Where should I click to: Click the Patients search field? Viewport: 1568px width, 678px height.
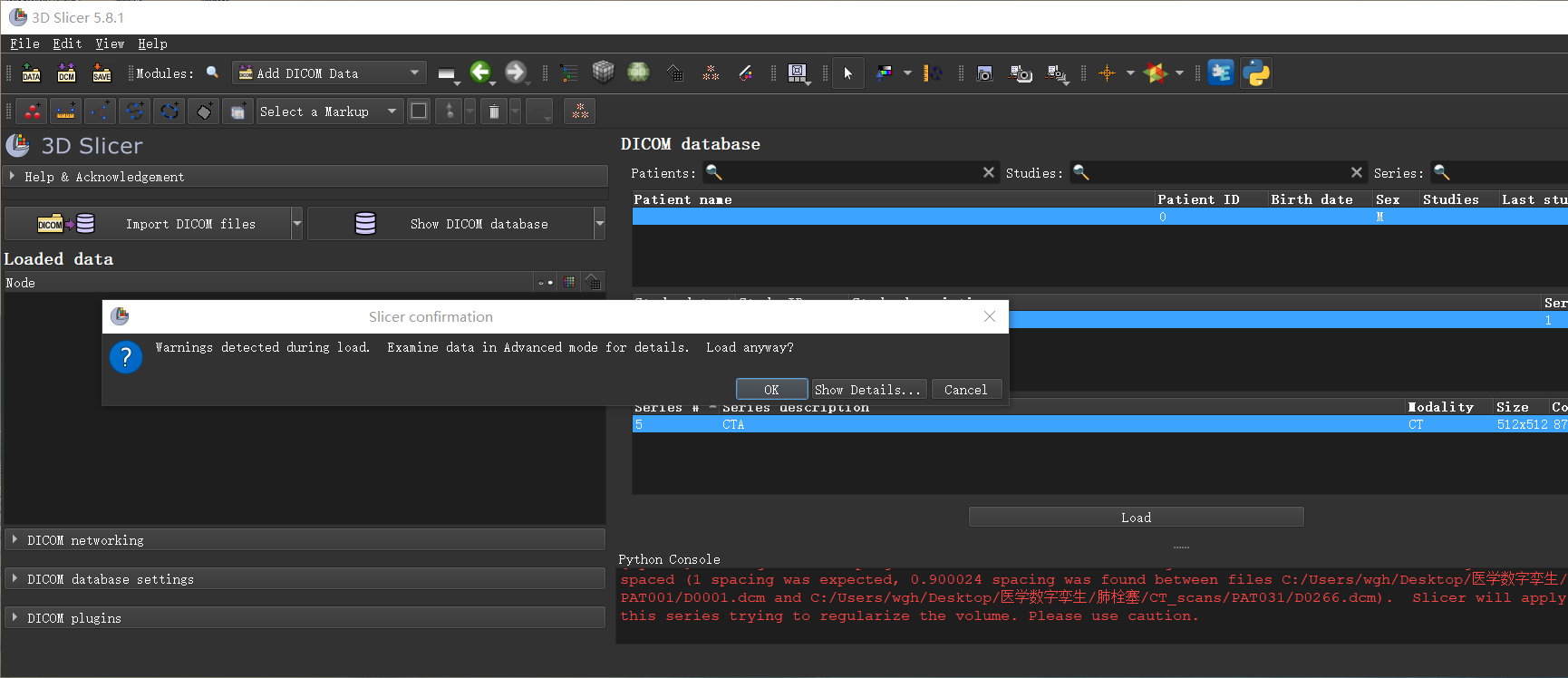coord(849,172)
